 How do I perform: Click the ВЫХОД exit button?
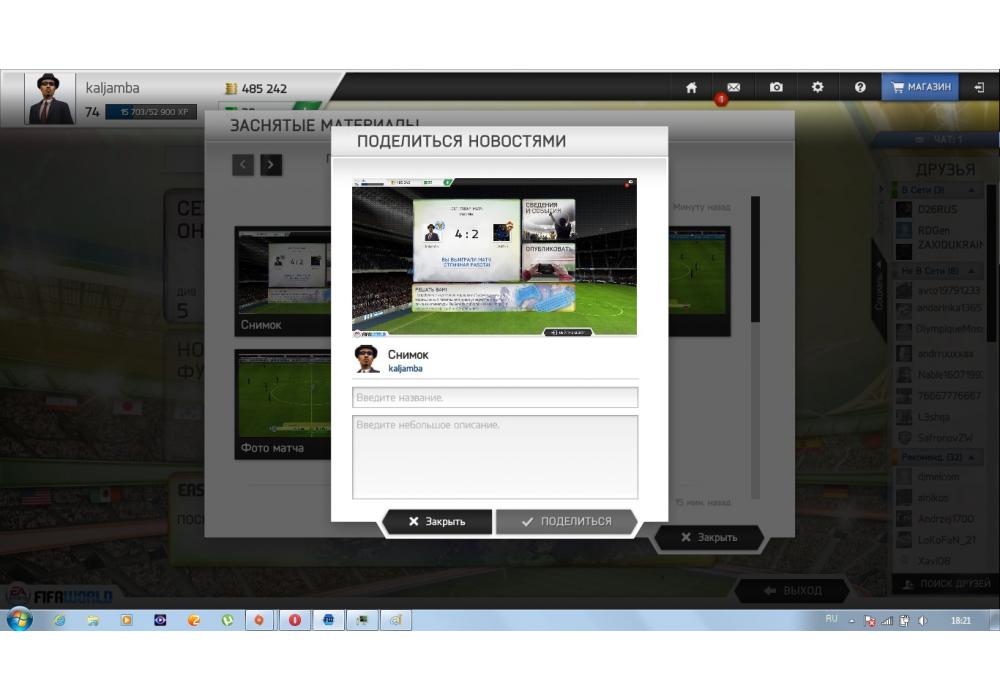[x=792, y=591]
